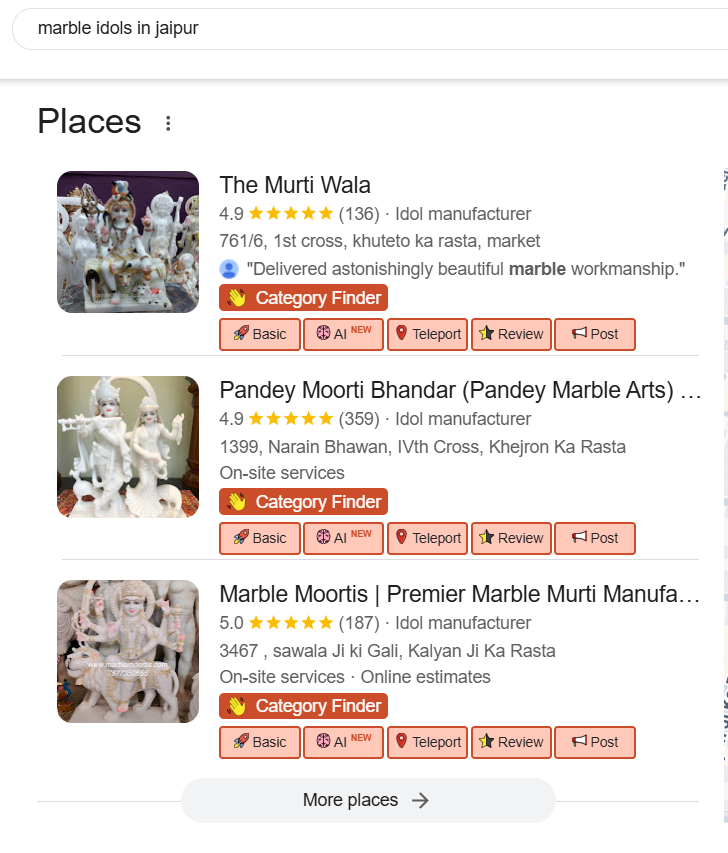View Marble Moortis goddess statue thumbnail
The width and height of the screenshot is (728, 853).
128,651
